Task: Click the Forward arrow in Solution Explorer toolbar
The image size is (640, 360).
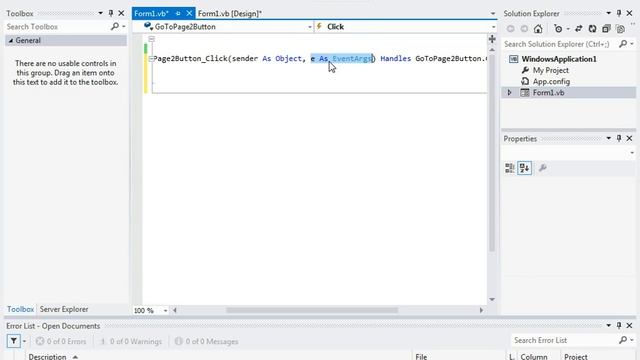Action: pyautogui.click(x=524, y=29)
